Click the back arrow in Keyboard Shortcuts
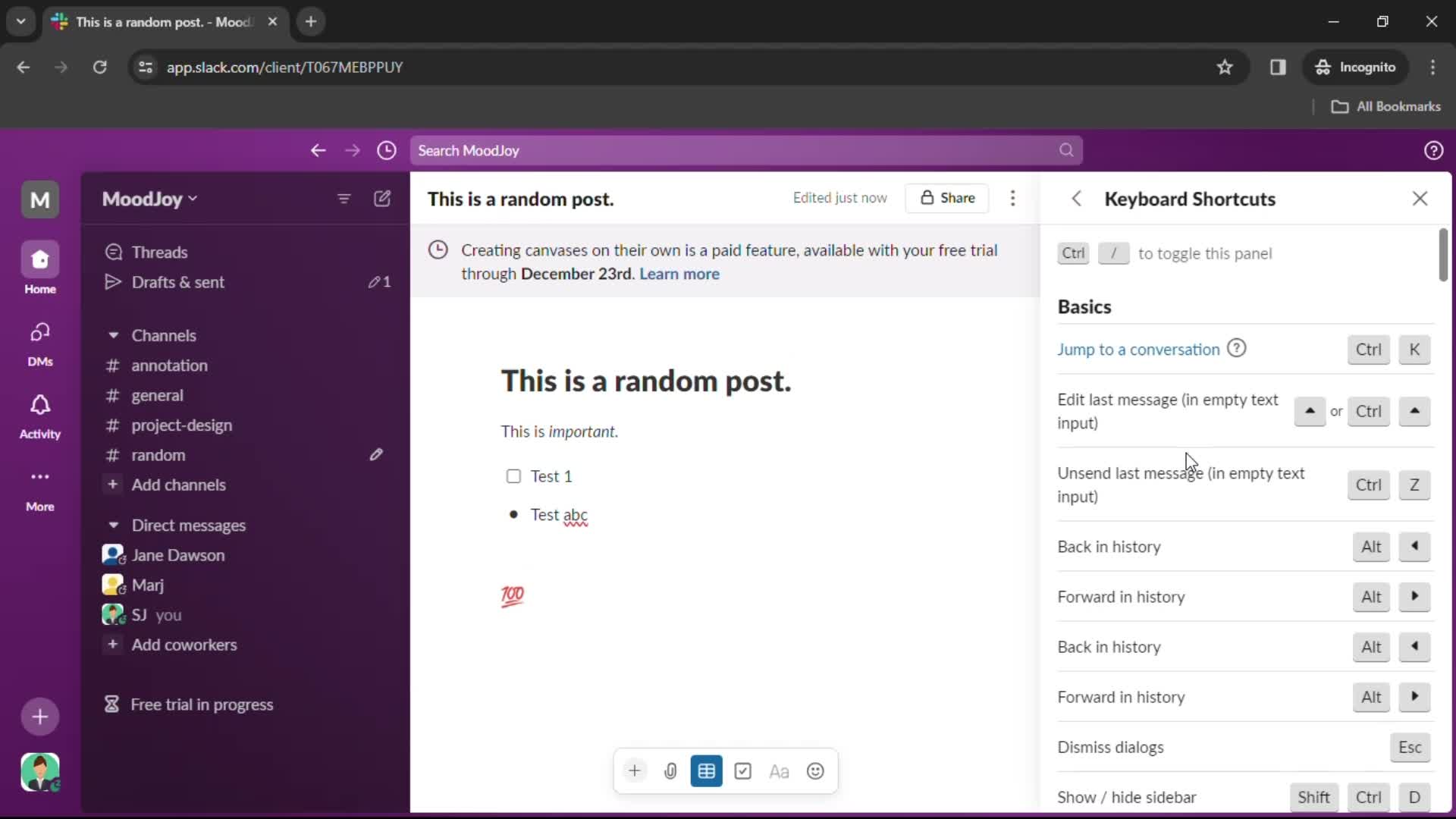Viewport: 1456px width, 819px height. (1075, 198)
